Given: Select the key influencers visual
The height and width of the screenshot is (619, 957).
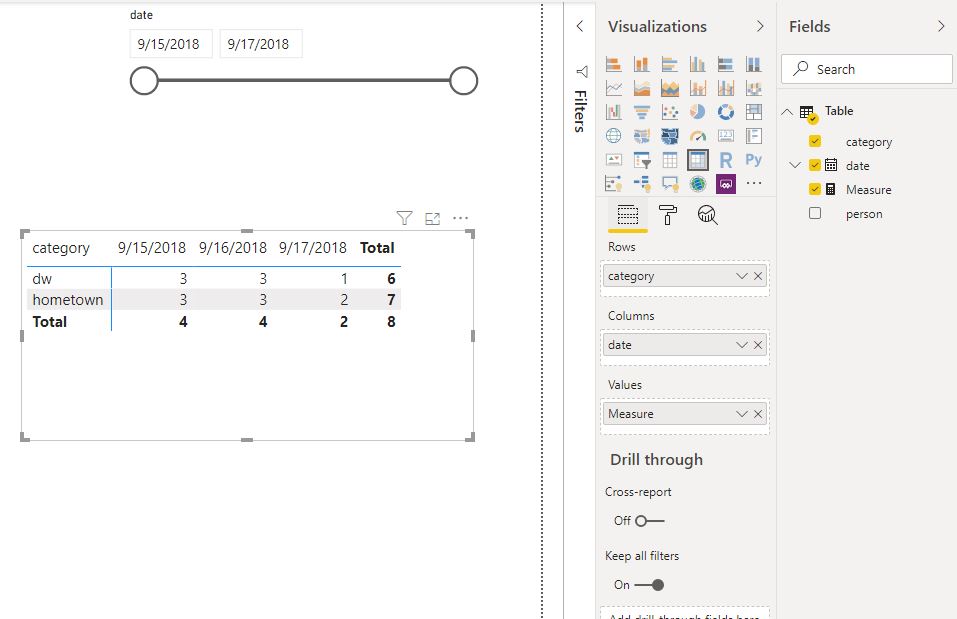Looking at the screenshot, I should [613, 183].
